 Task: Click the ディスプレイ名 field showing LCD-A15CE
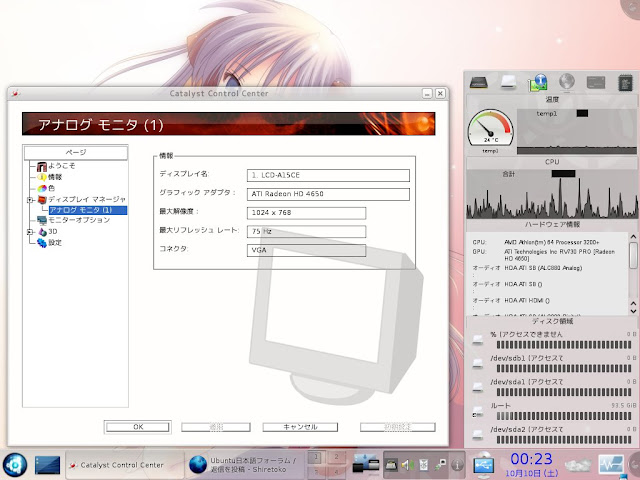coord(328,175)
